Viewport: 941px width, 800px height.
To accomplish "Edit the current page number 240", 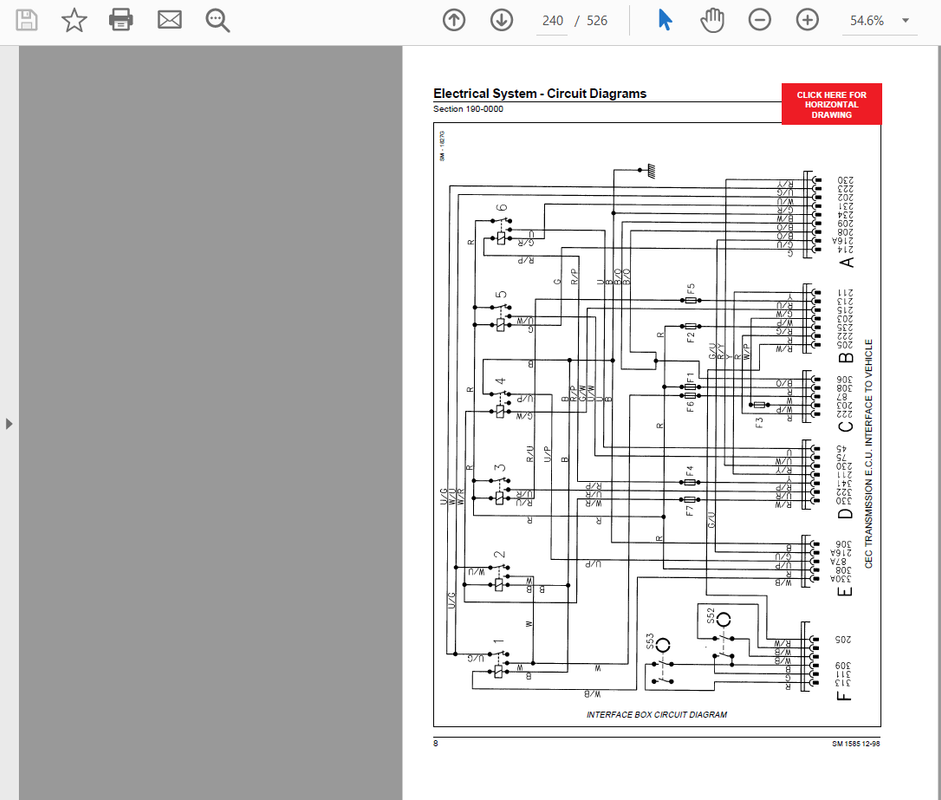I will coord(552,21).
